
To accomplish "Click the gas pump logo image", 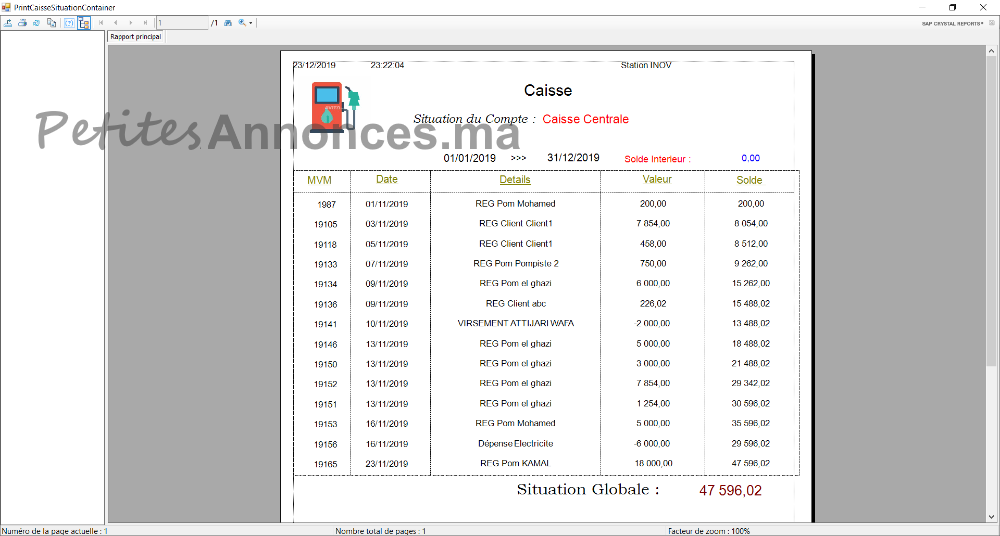I will pyautogui.click(x=336, y=107).
